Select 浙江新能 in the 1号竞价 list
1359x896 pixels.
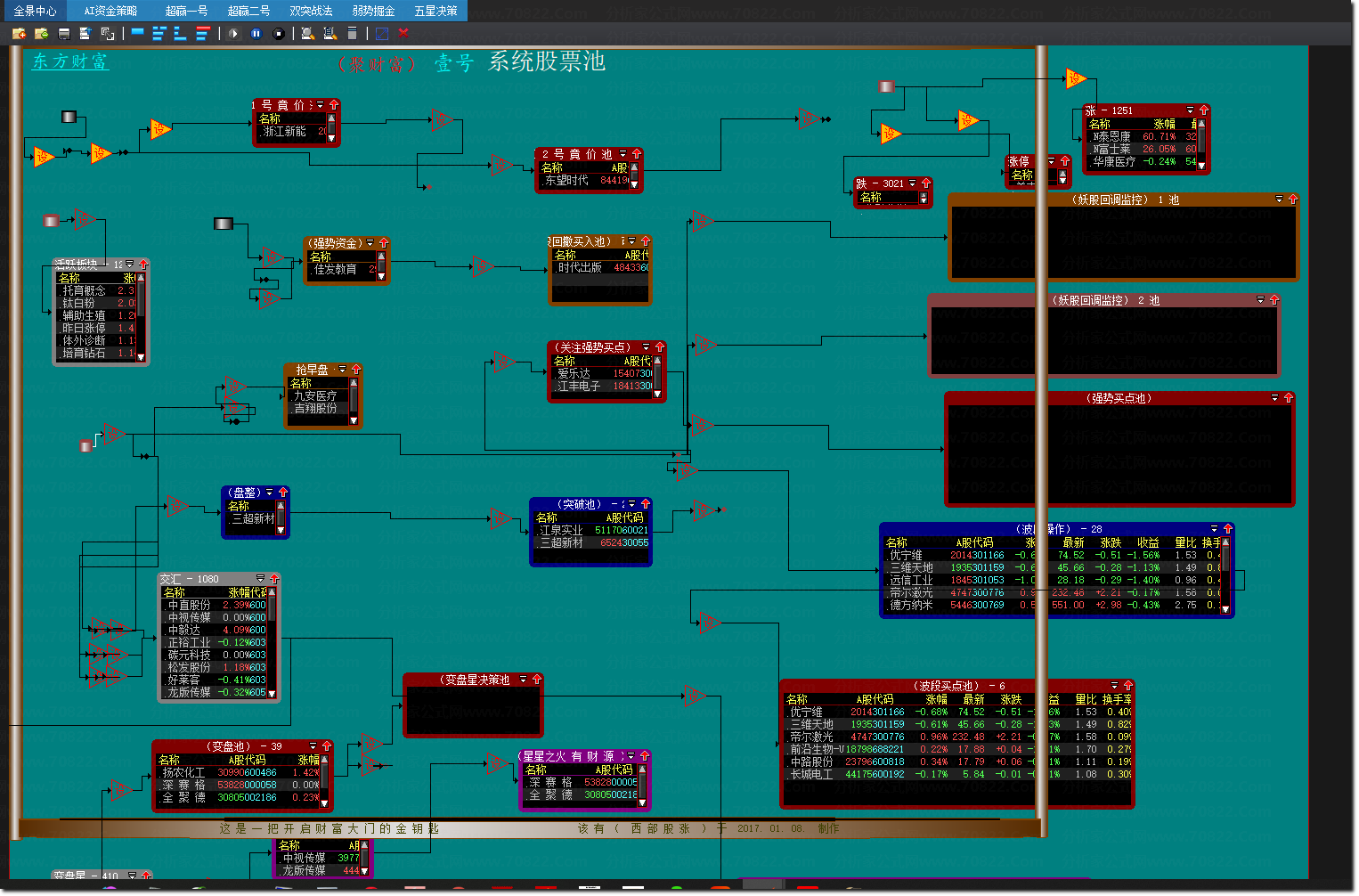coord(284,131)
